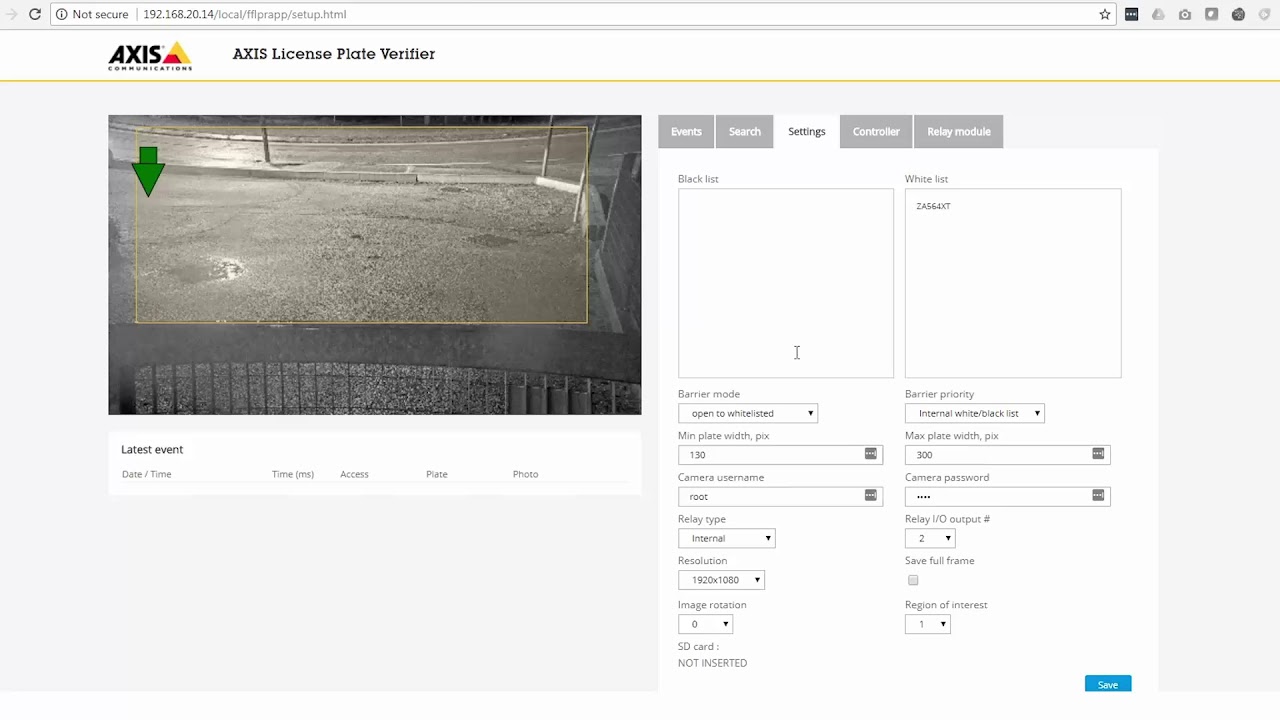Click the stepper icon in Min plate width

tap(871, 454)
